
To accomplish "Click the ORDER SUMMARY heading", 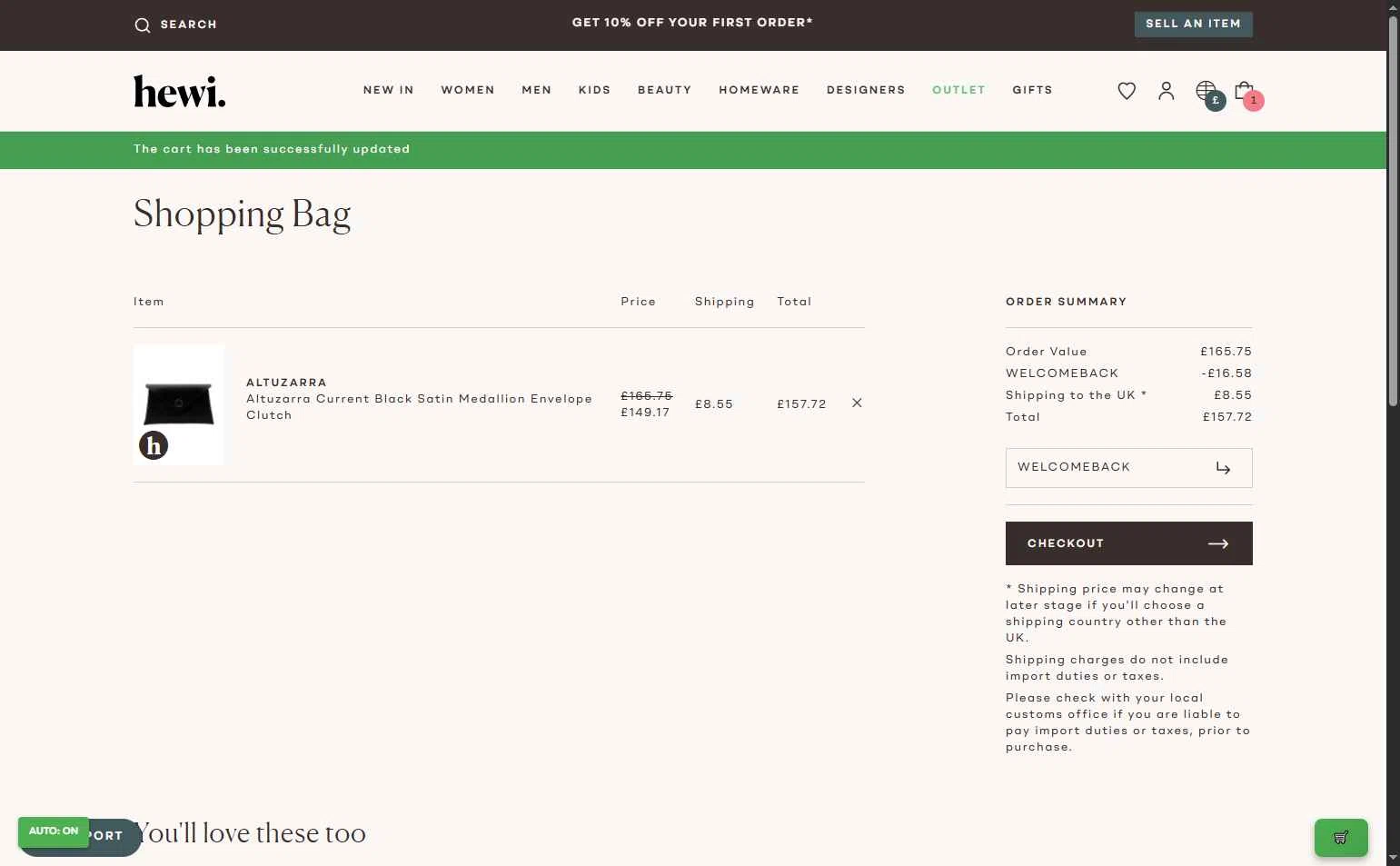I will tap(1066, 302).
